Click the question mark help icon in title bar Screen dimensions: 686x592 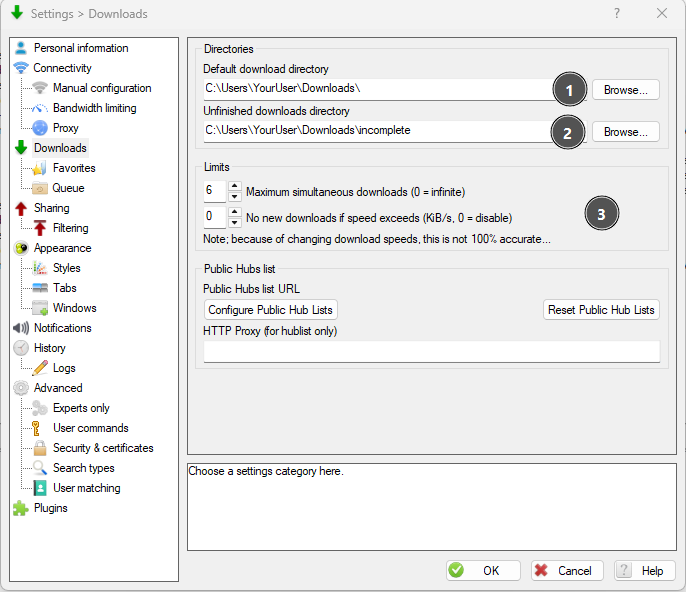point(617,14)
